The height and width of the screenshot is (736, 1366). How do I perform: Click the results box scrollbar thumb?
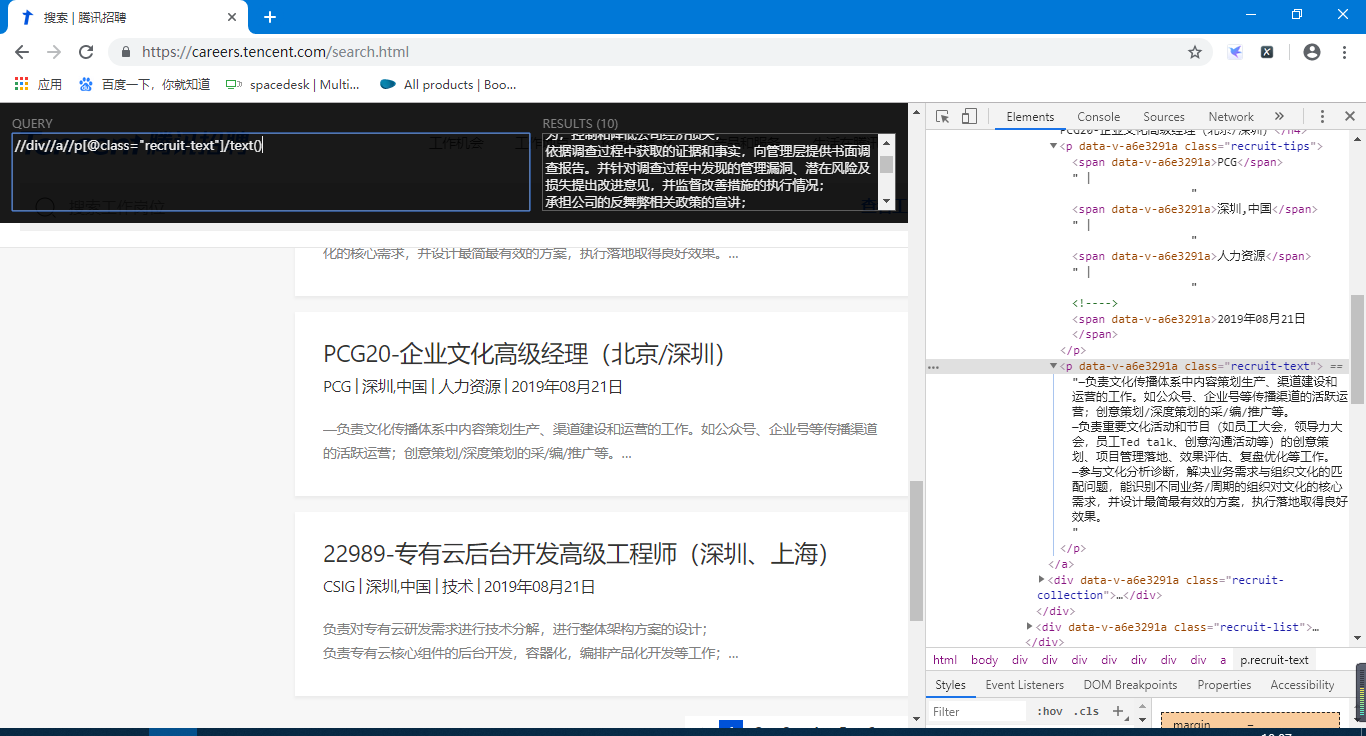pyautogui.click(x=886, y=165)
